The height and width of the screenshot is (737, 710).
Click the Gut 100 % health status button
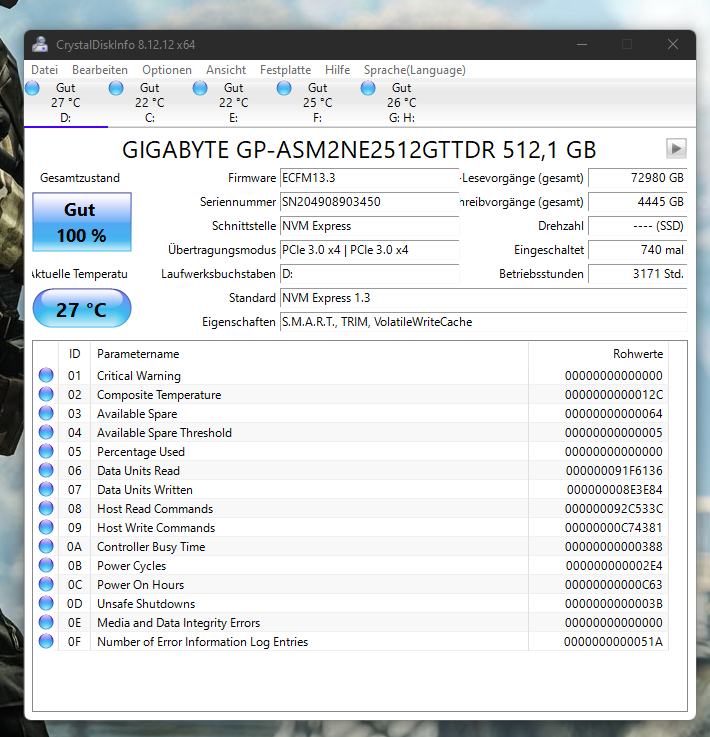click(x=82, y=222)
